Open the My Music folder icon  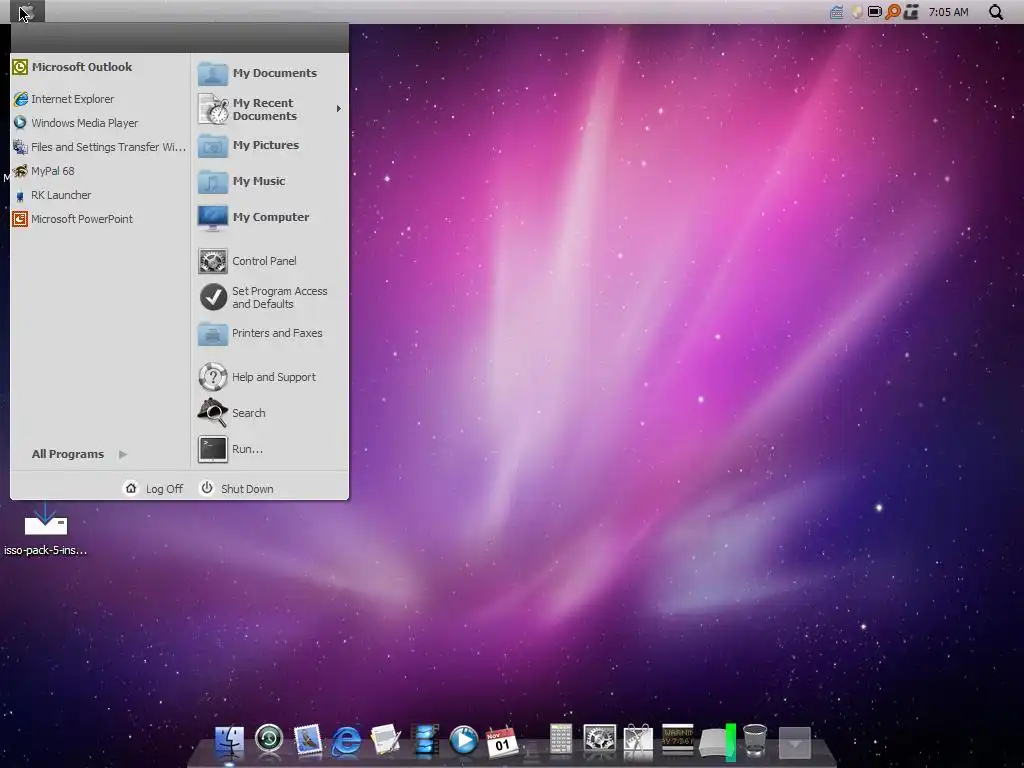tap(213, 182)
